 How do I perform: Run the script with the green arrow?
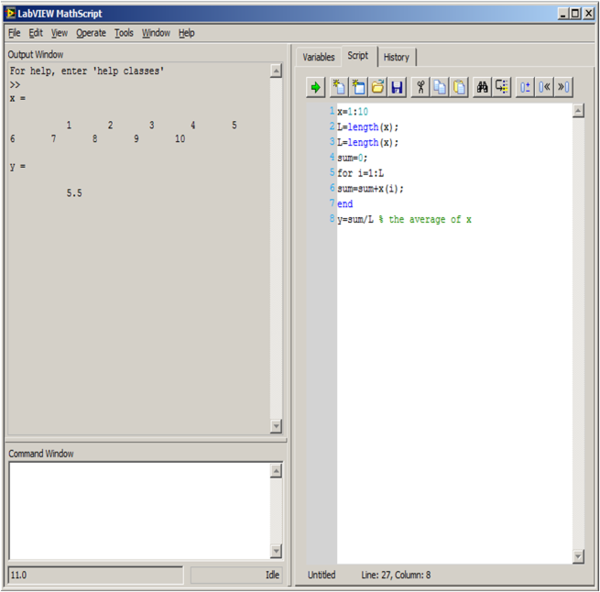pyautogui.click(x=316, y=87)
